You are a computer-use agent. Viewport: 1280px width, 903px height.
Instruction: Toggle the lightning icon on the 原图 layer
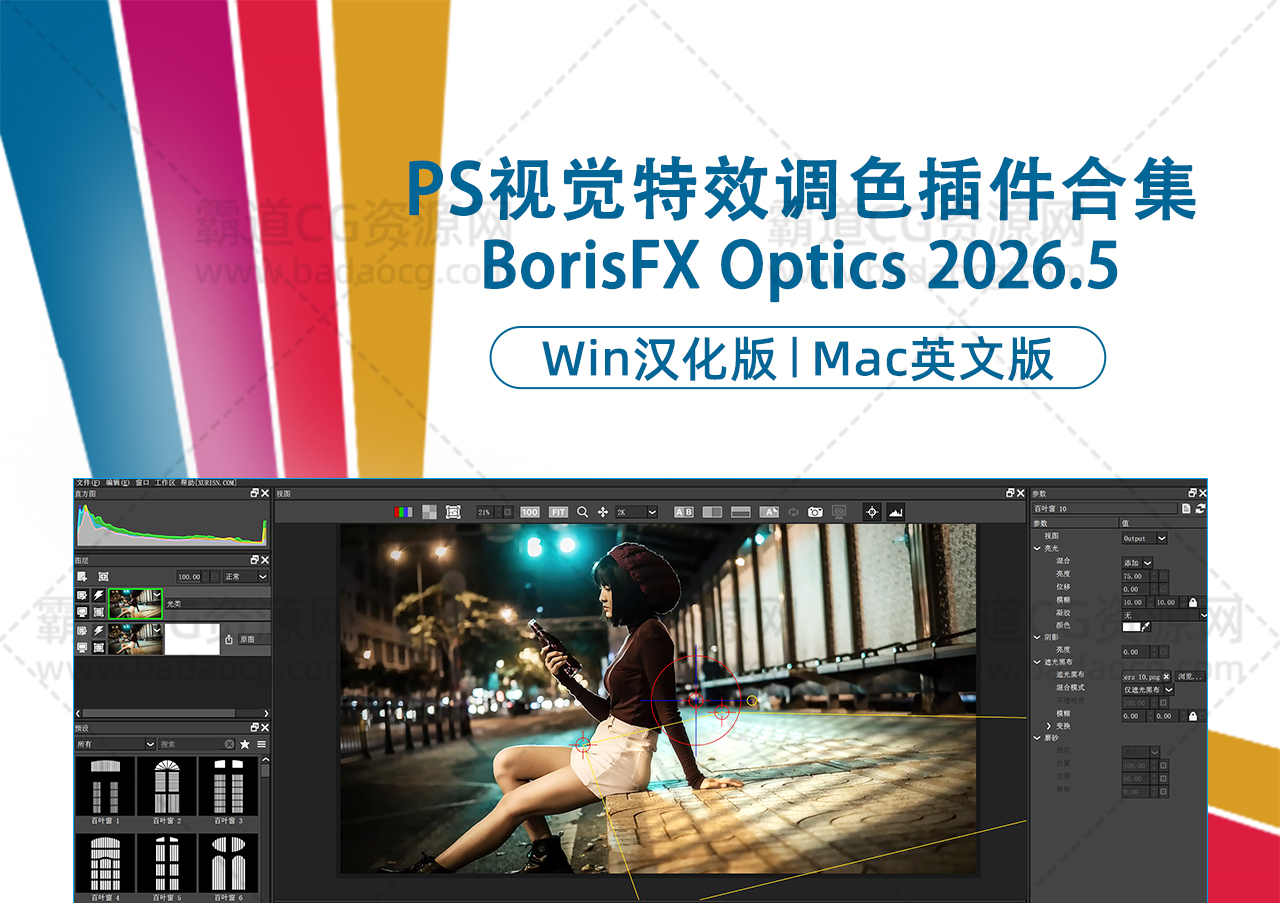(x=99, y=631)
